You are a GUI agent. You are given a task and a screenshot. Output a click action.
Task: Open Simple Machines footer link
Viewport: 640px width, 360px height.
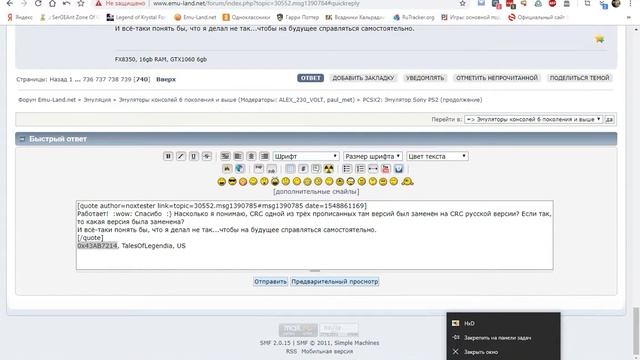click(357, 343)
